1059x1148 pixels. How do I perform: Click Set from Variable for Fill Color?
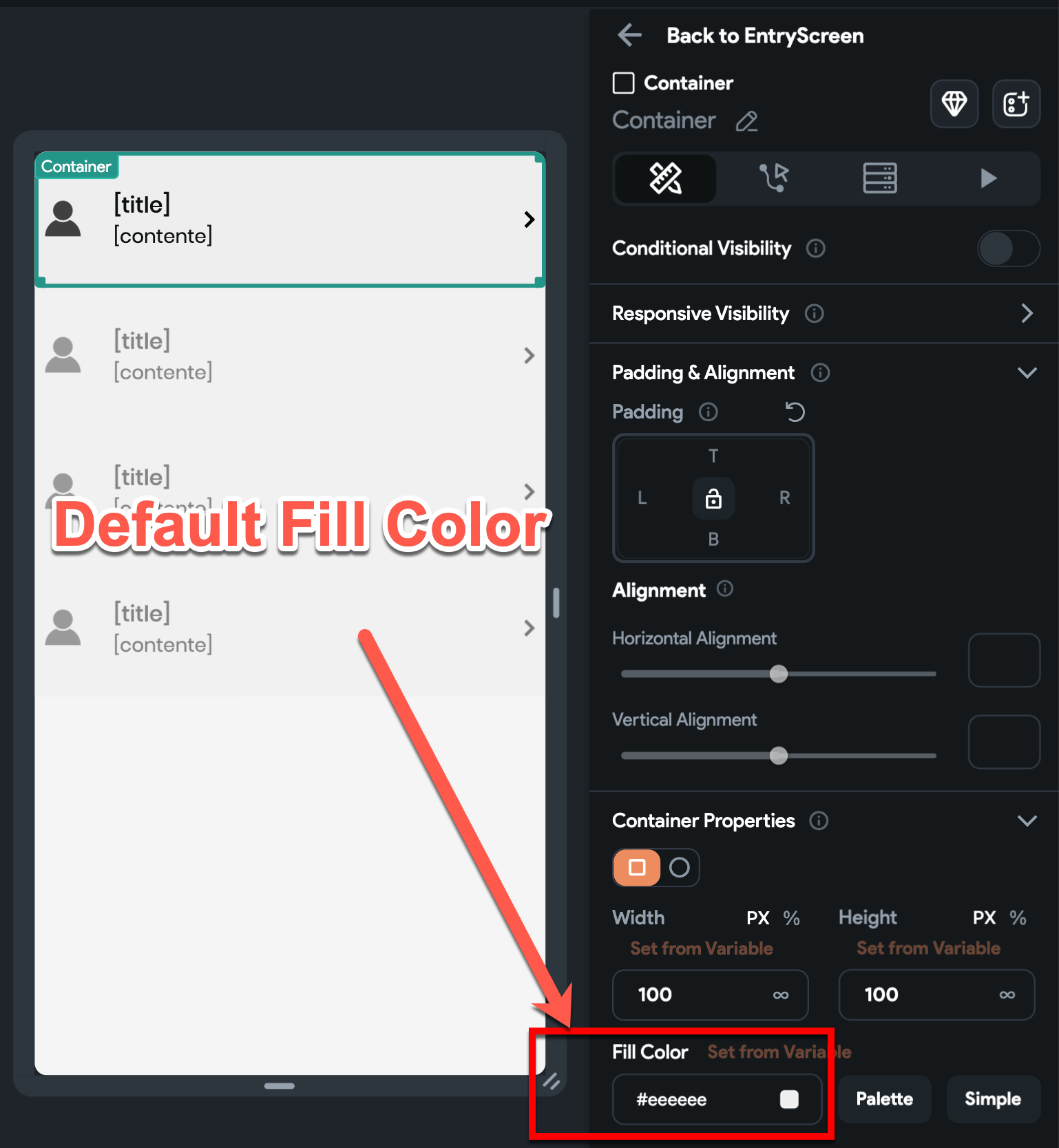pos(779,1052)
